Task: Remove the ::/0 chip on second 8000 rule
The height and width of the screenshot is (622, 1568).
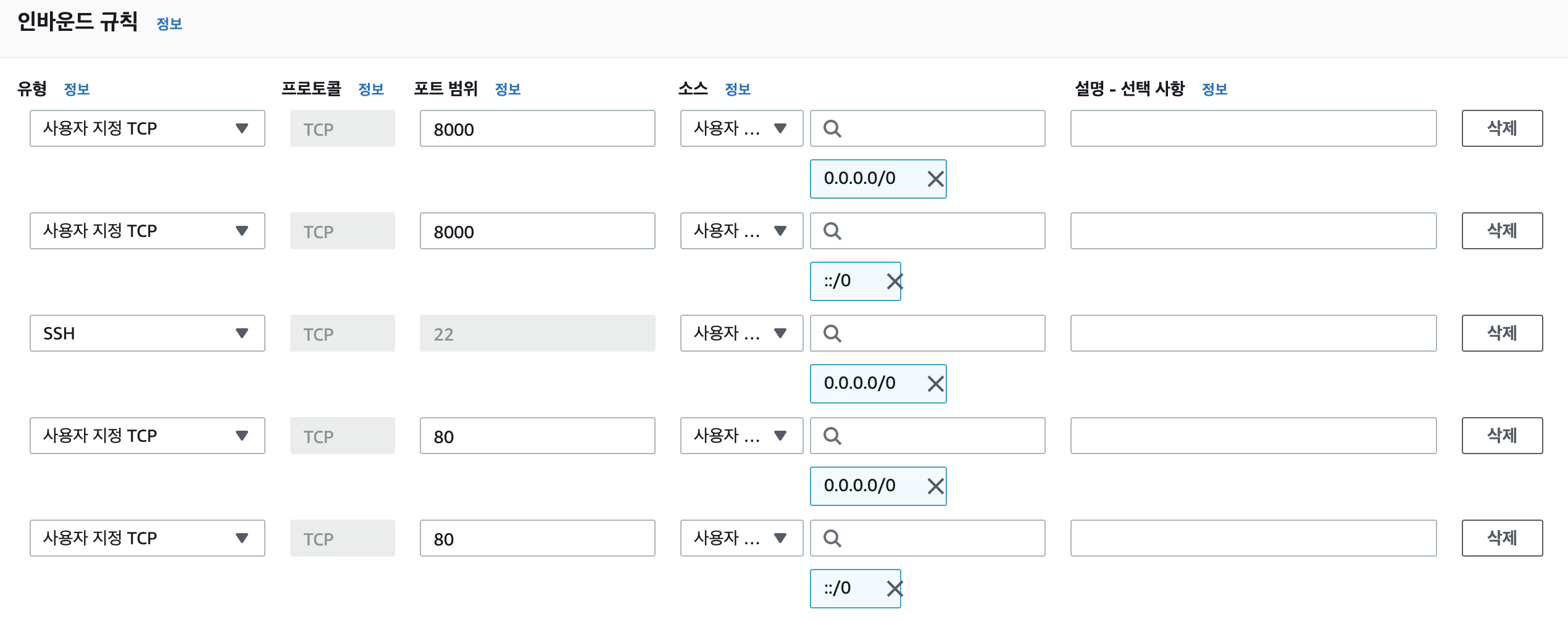Action: click(895, 281)
